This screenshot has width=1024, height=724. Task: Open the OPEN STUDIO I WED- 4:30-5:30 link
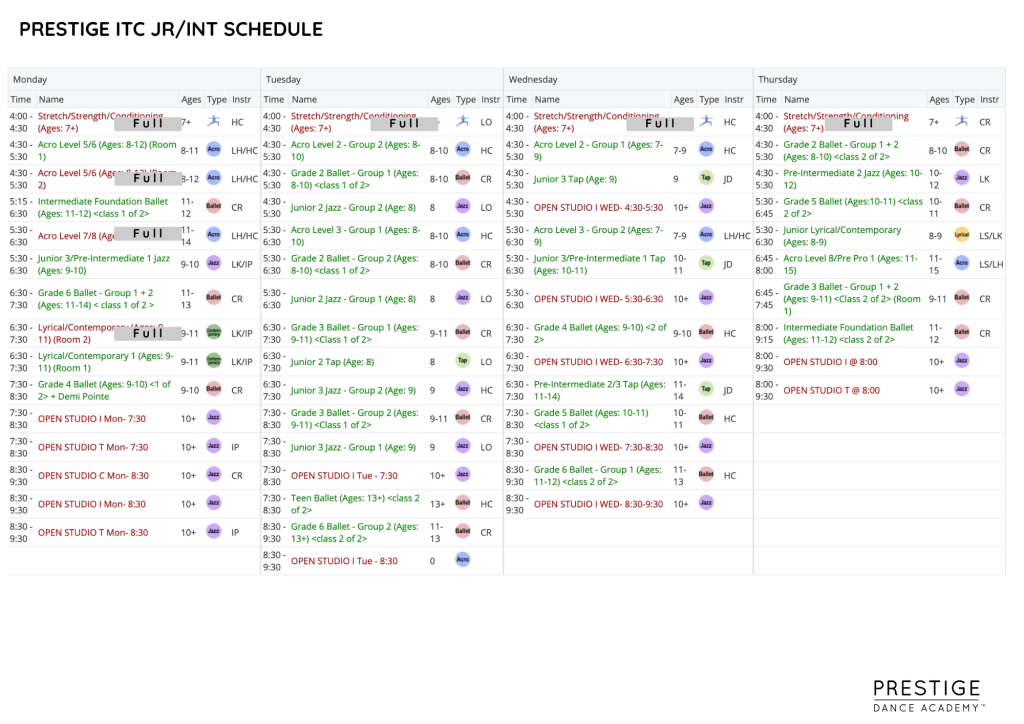[598, 207]
